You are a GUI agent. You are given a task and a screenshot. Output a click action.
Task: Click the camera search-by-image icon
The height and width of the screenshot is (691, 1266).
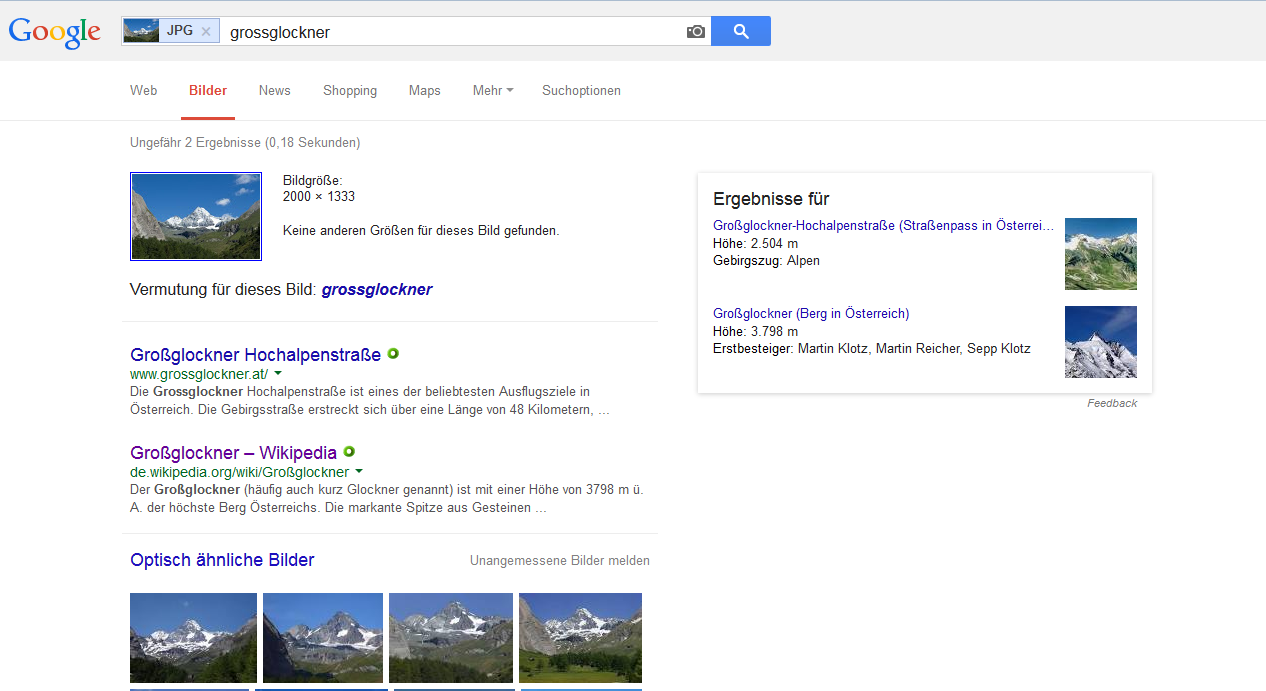pos(696,31)
